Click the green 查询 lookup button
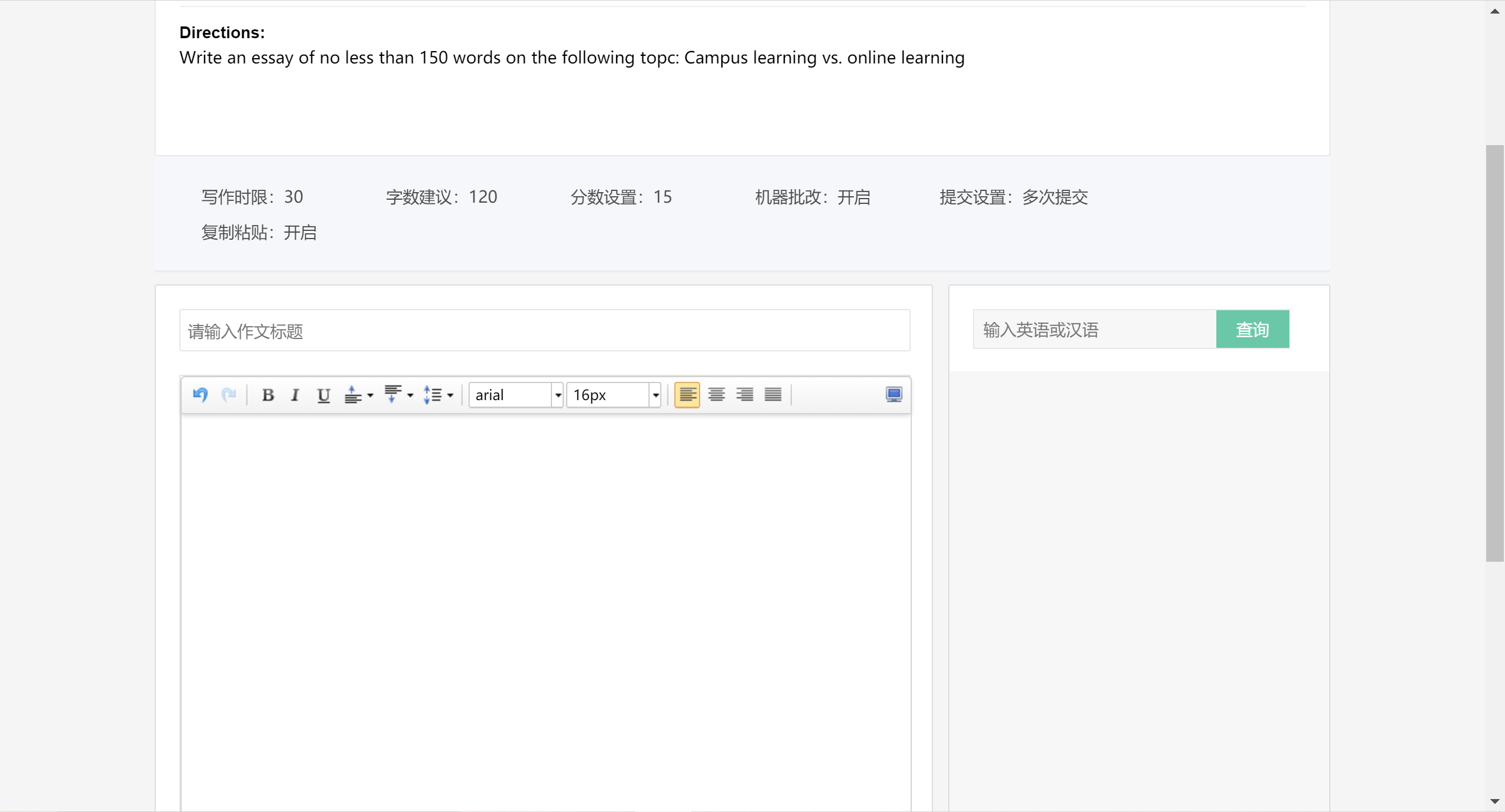The height and width of the screenshot is (812, 1505). (1252, 330)
